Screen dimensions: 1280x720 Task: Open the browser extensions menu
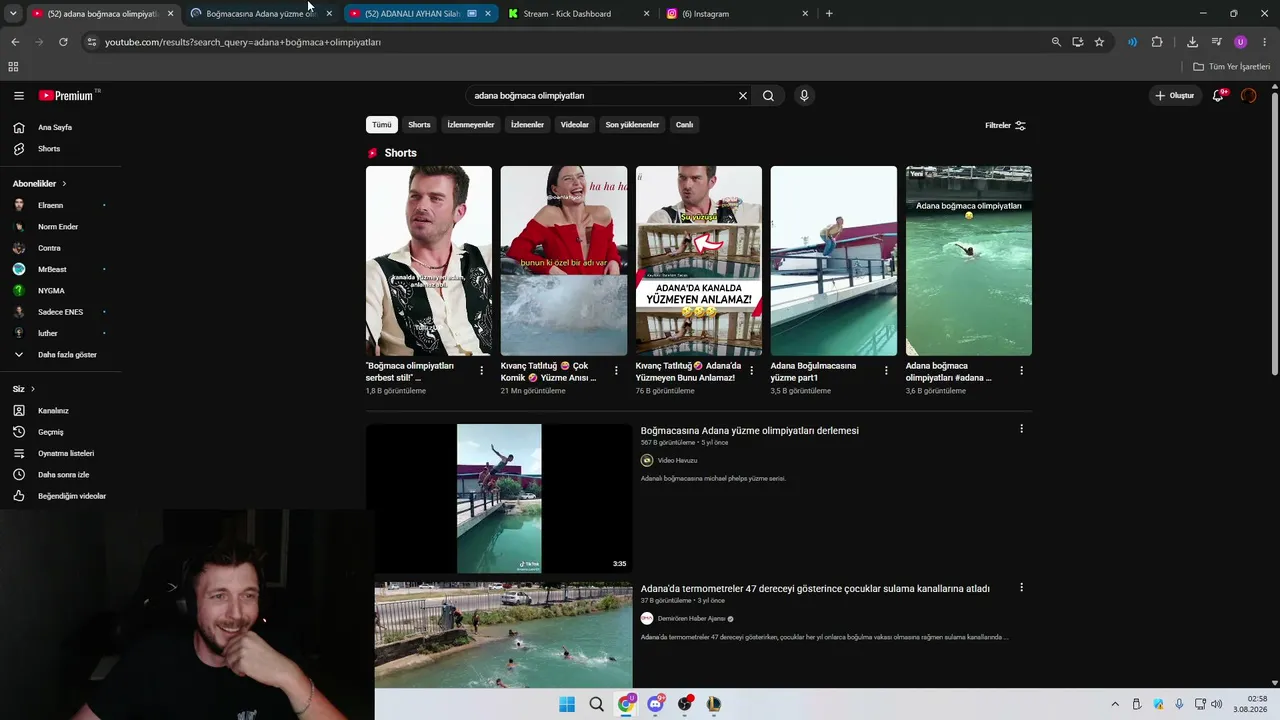coord(1157,42)
